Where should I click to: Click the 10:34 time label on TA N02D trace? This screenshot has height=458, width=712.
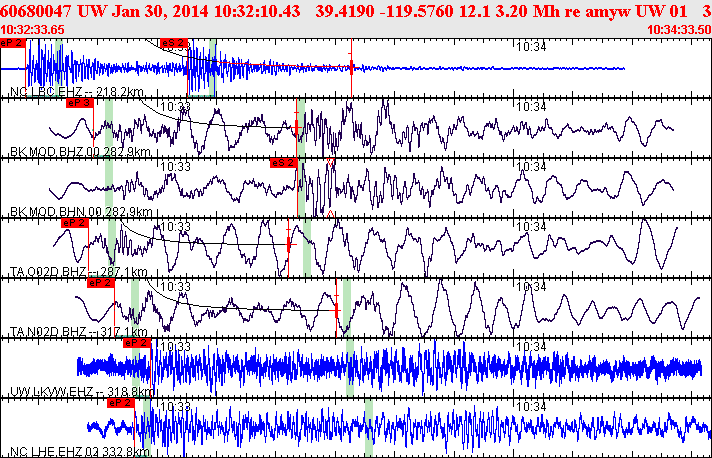(531, 286)
